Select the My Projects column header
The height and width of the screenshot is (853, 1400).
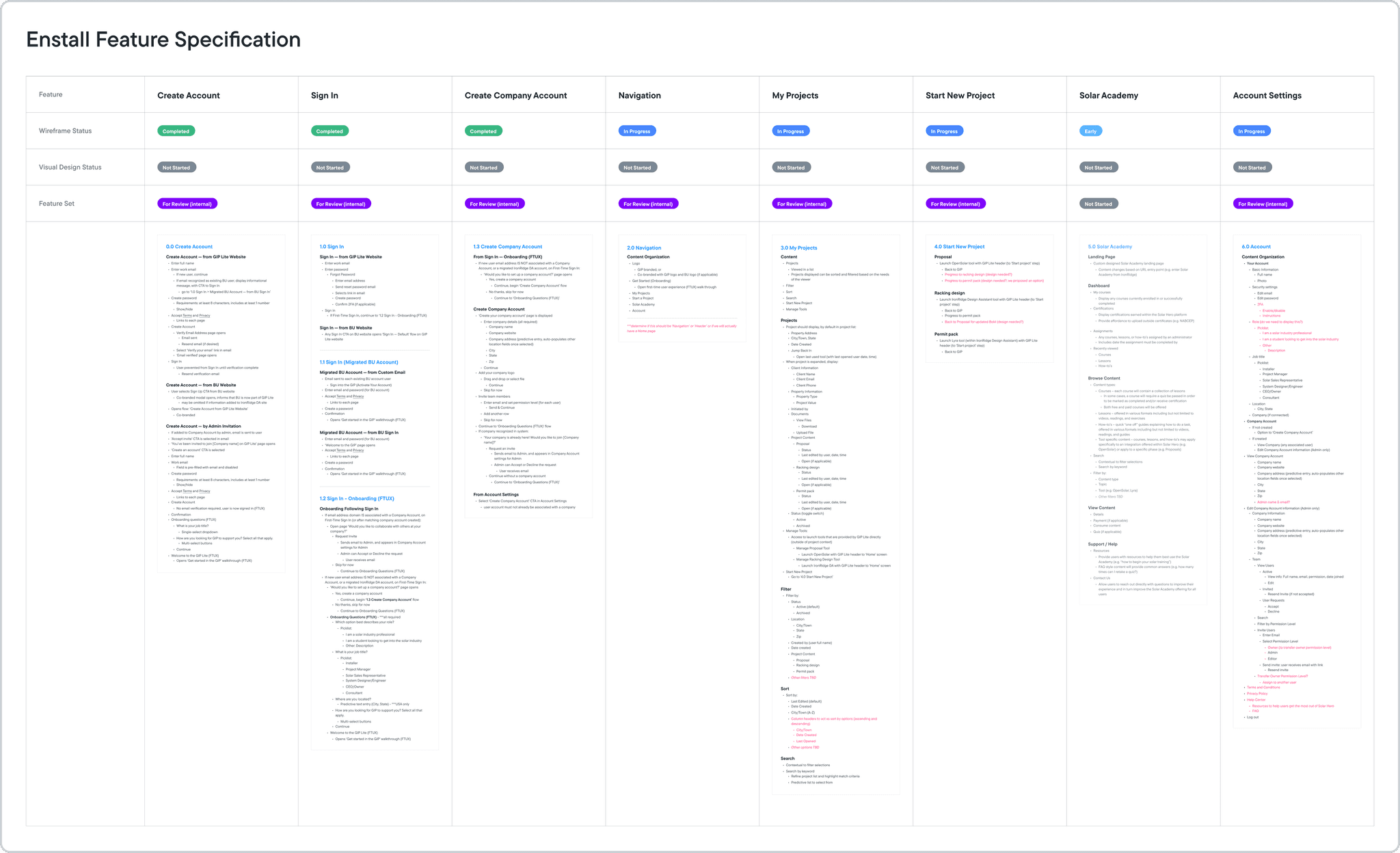point(795,96)
